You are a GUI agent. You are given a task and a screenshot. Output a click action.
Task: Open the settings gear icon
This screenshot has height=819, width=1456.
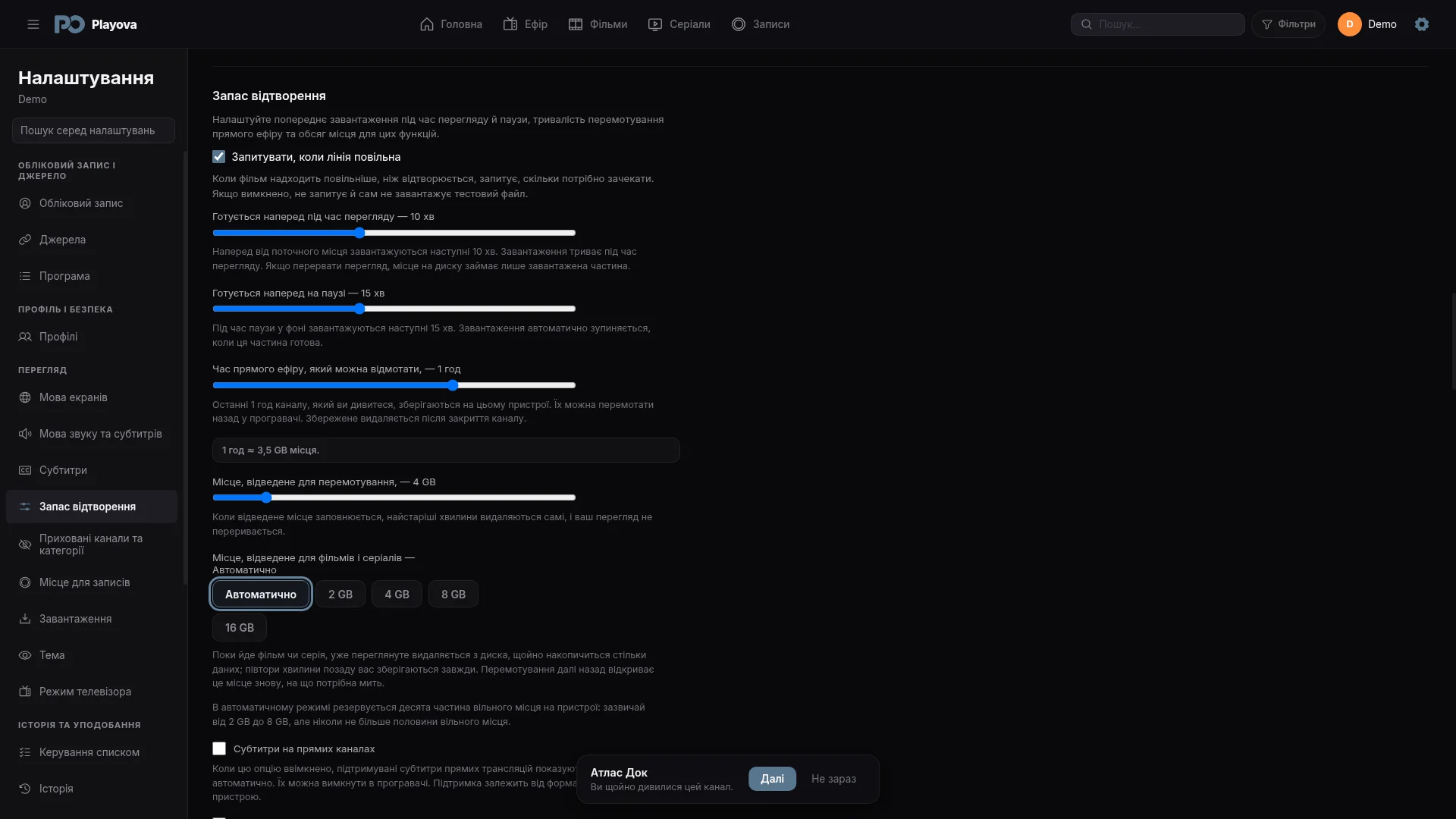coord(1422,24)
